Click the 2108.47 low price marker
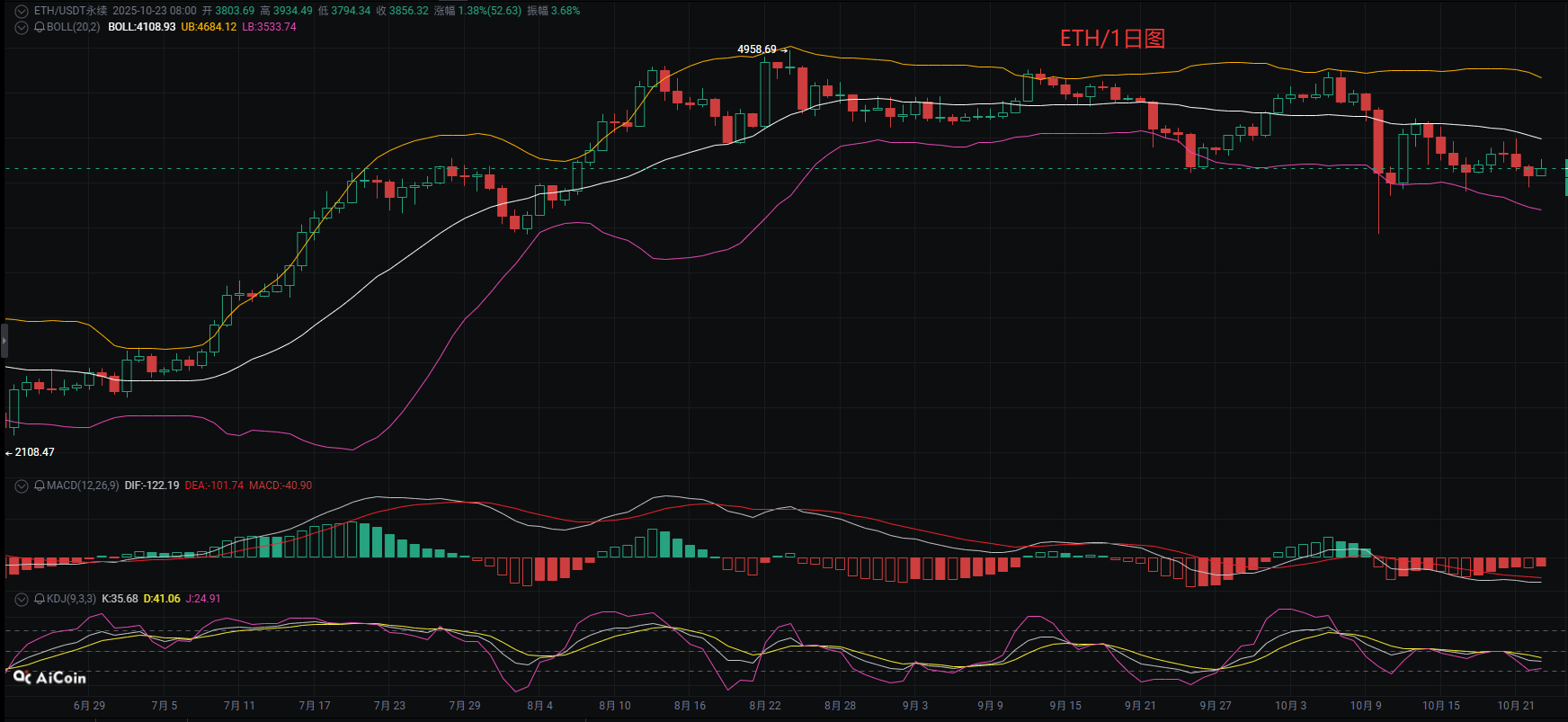This screenshot has width=1568, height=722. [x=34, y=452]
